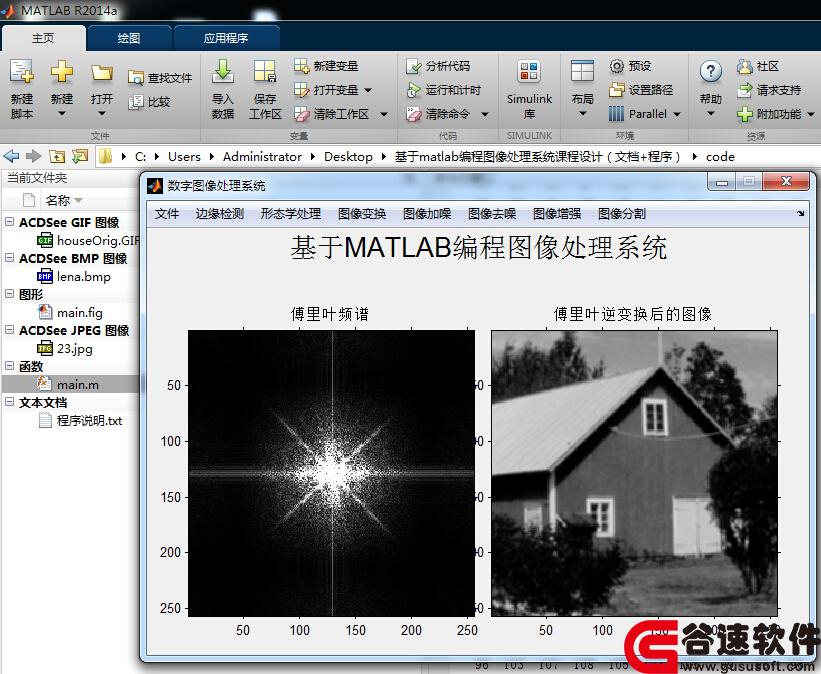This screenshot has height=674, width=821.
Task: Click the 运行和计时 (Run and Time) icon
Action: tap(414, 90)
